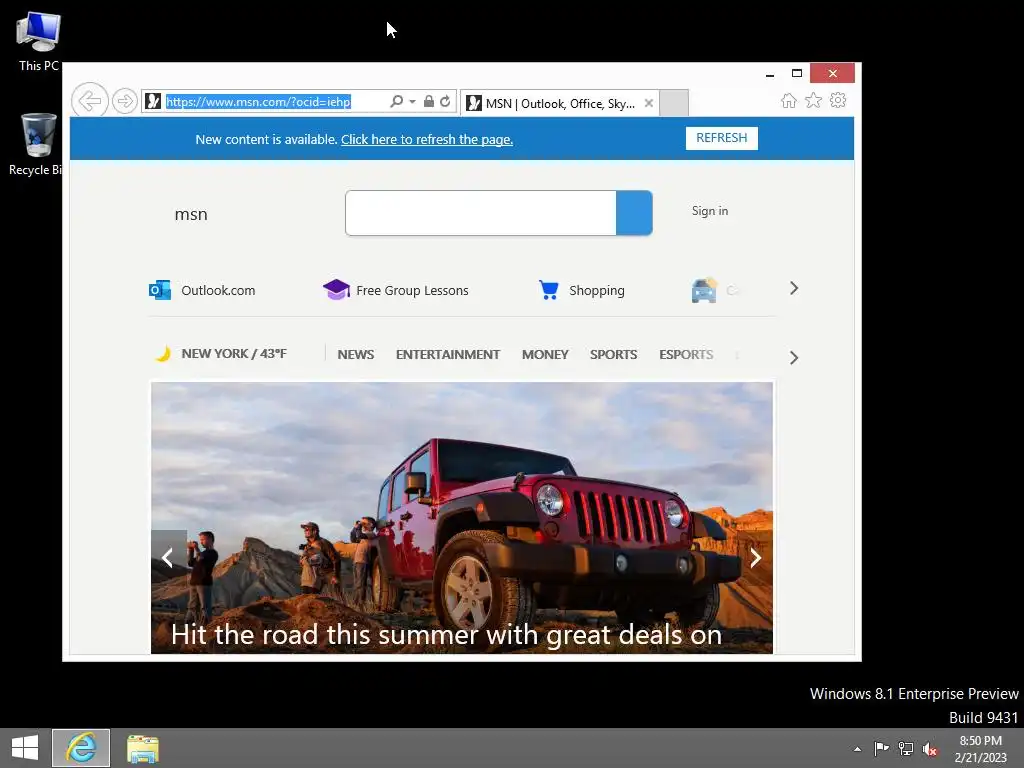Open This PC desktop icon
The width and height of the screenshot is (1024, 768).
pos(39,41)
